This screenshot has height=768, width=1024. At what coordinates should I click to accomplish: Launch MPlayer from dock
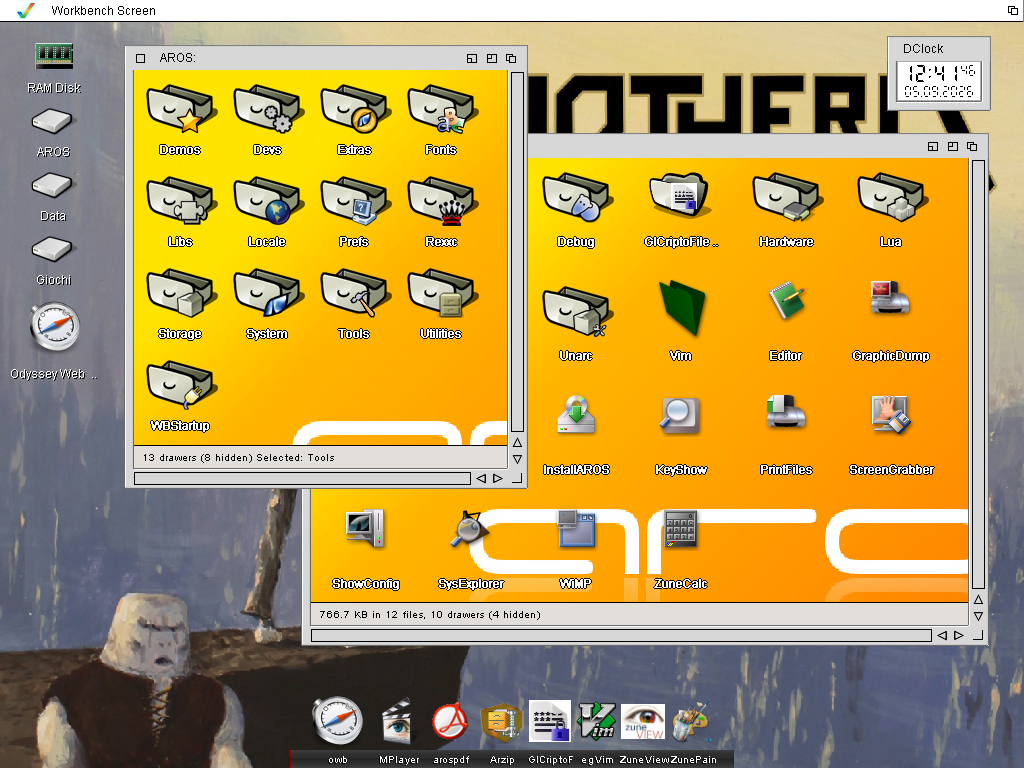coord(396,721)
